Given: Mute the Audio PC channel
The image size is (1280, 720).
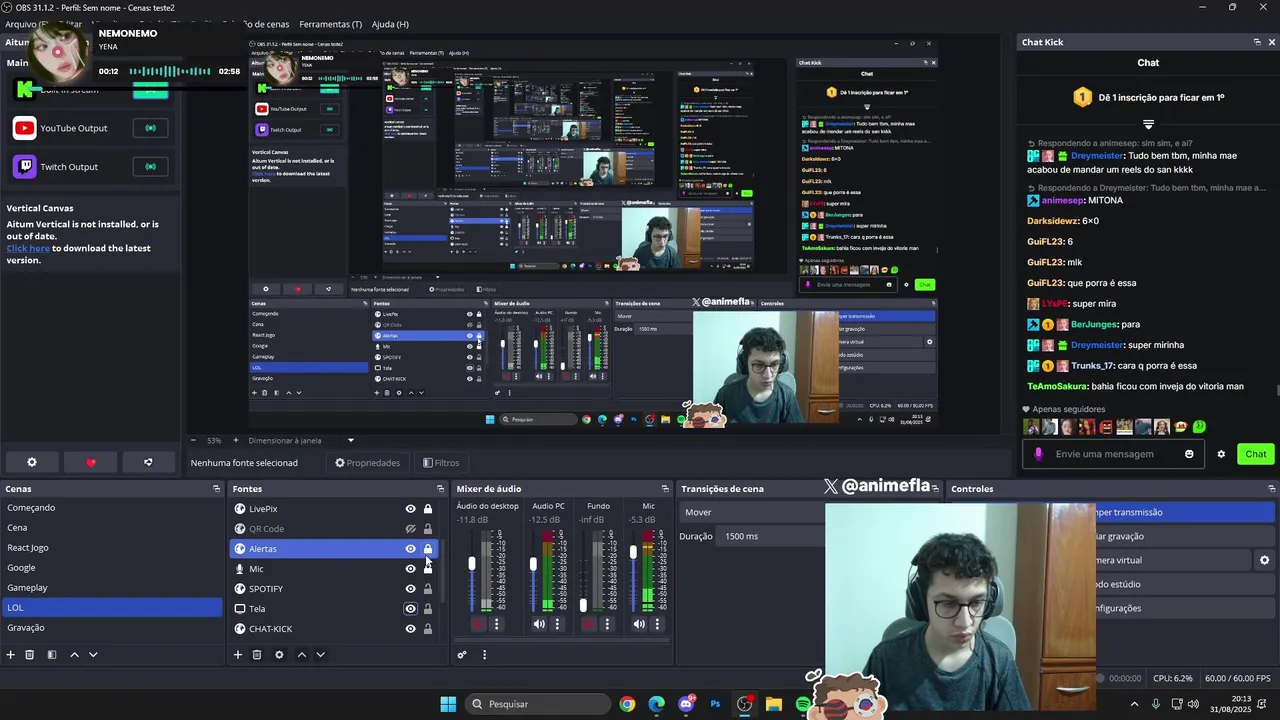Looking at the screenshot, I should 539,624.
